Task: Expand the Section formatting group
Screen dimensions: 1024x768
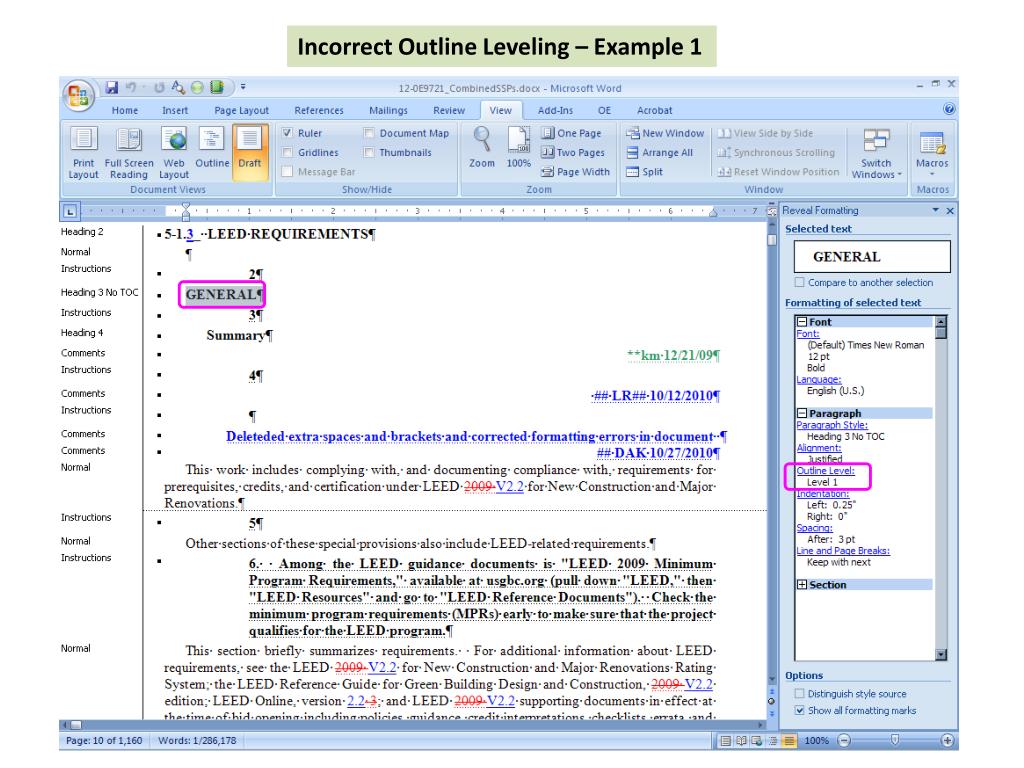Action: click(x=802, y=585)
